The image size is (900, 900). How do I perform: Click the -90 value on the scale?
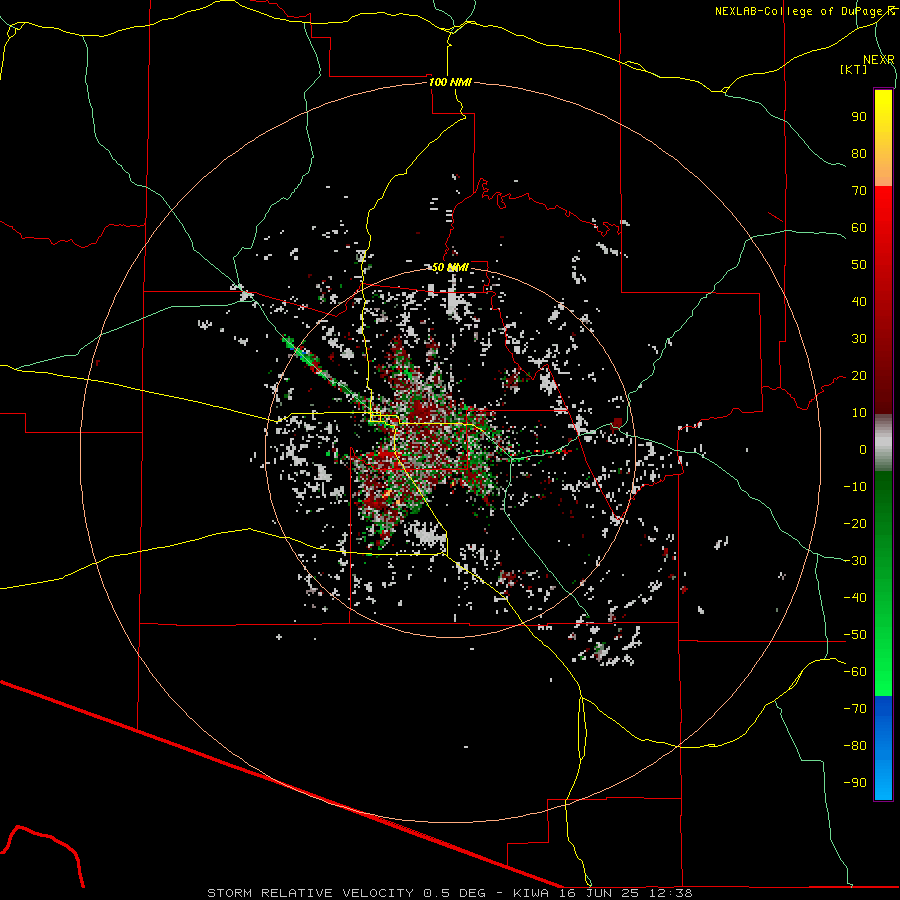tap(855, 783)
